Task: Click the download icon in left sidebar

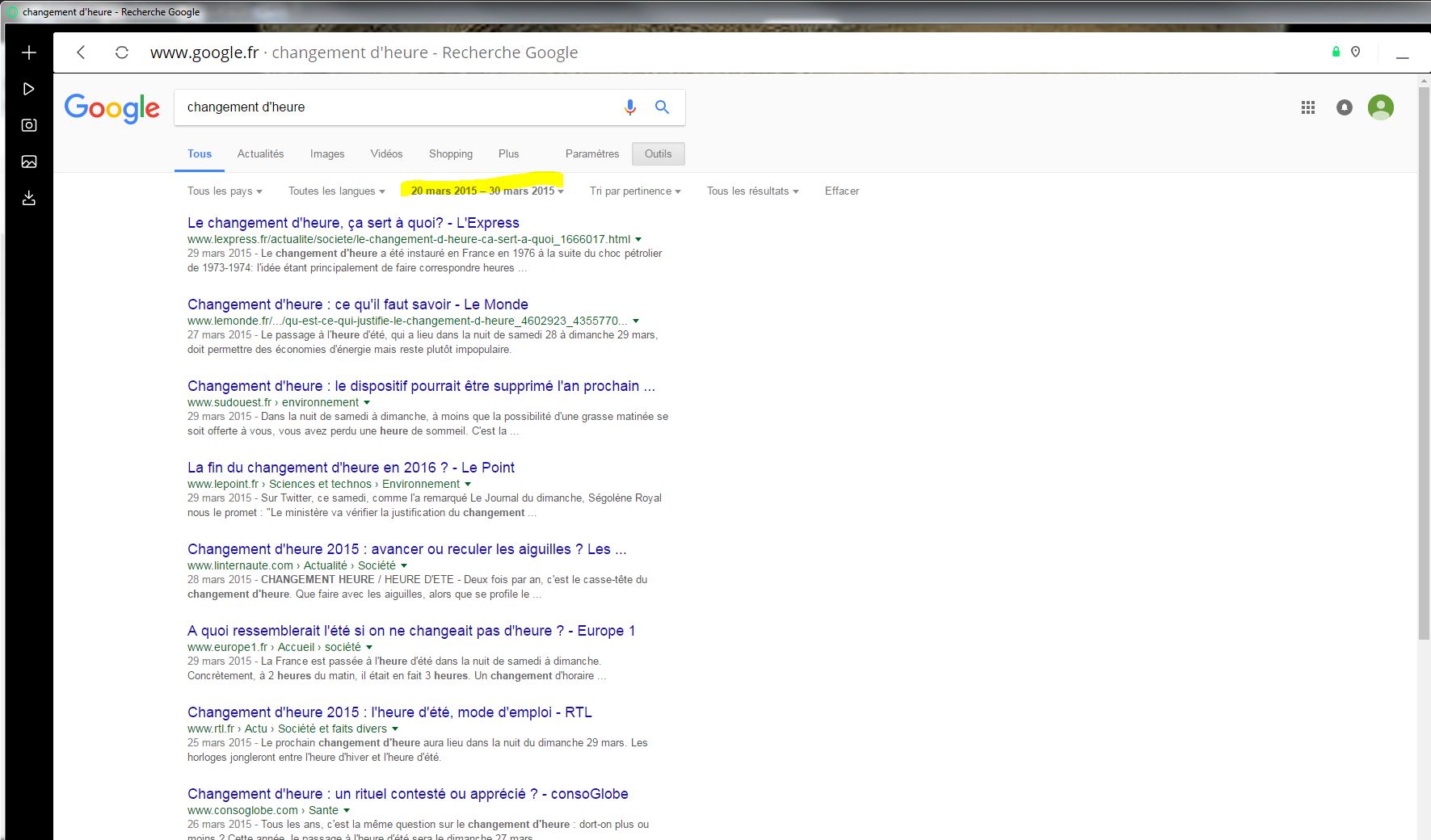Action: click(x=29, y=198)
